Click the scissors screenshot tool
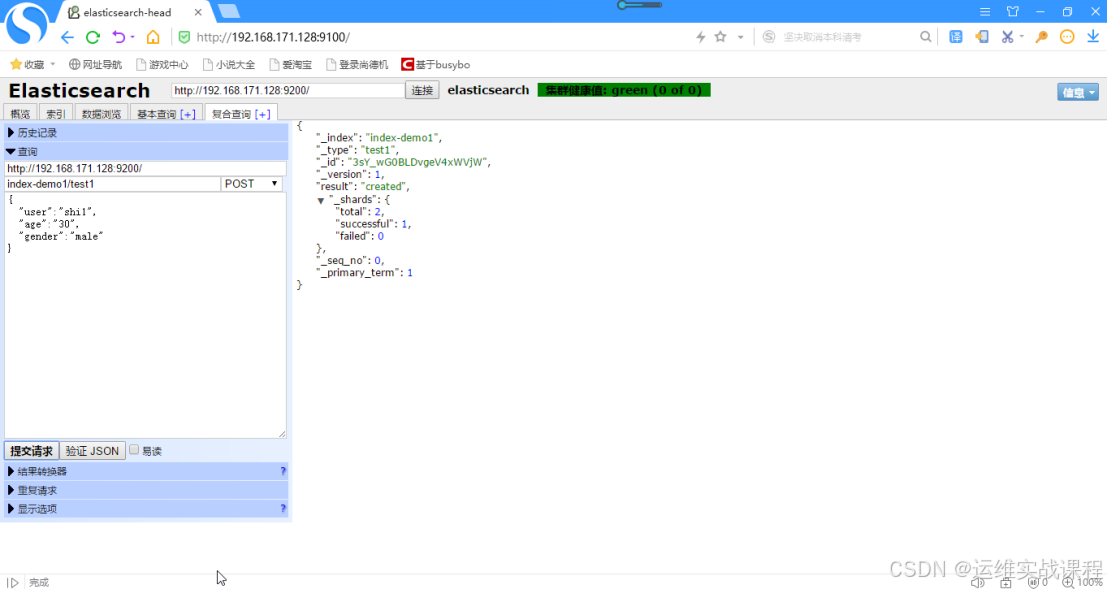1107x589 pixels. click(1007, 37)
